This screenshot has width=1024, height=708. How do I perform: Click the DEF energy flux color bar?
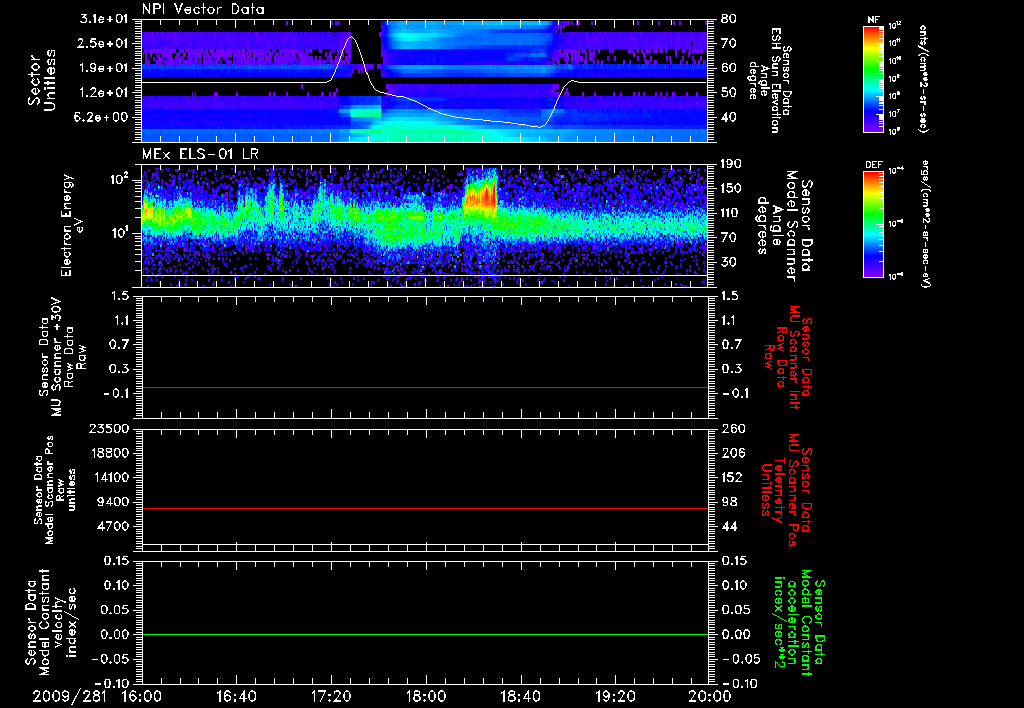873,224
